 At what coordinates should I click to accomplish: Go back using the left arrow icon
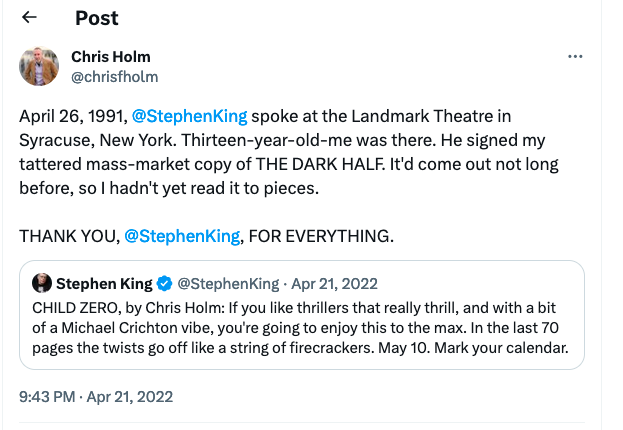29,17
